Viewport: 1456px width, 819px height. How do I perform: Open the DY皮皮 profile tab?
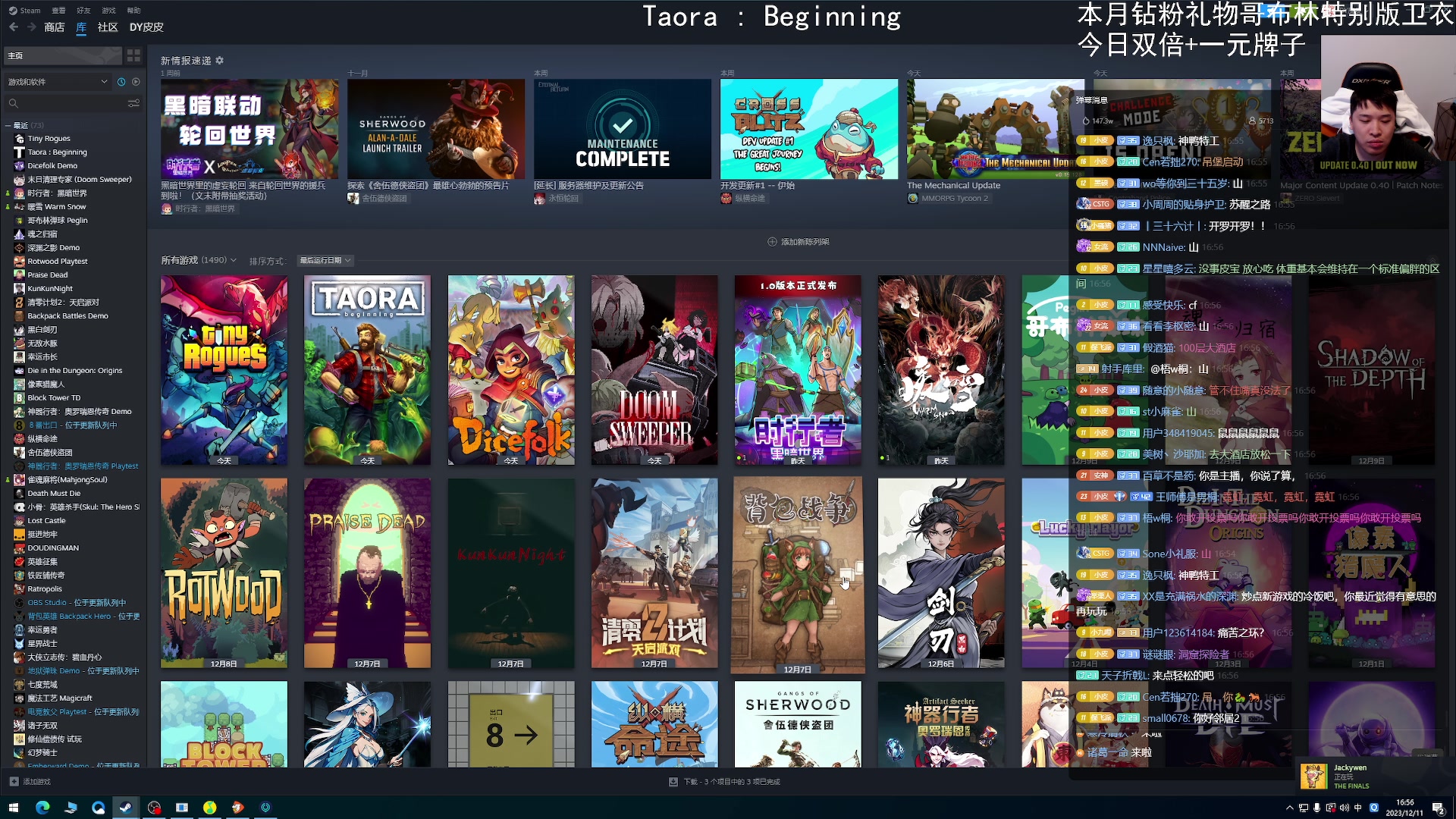coord(146,27)
